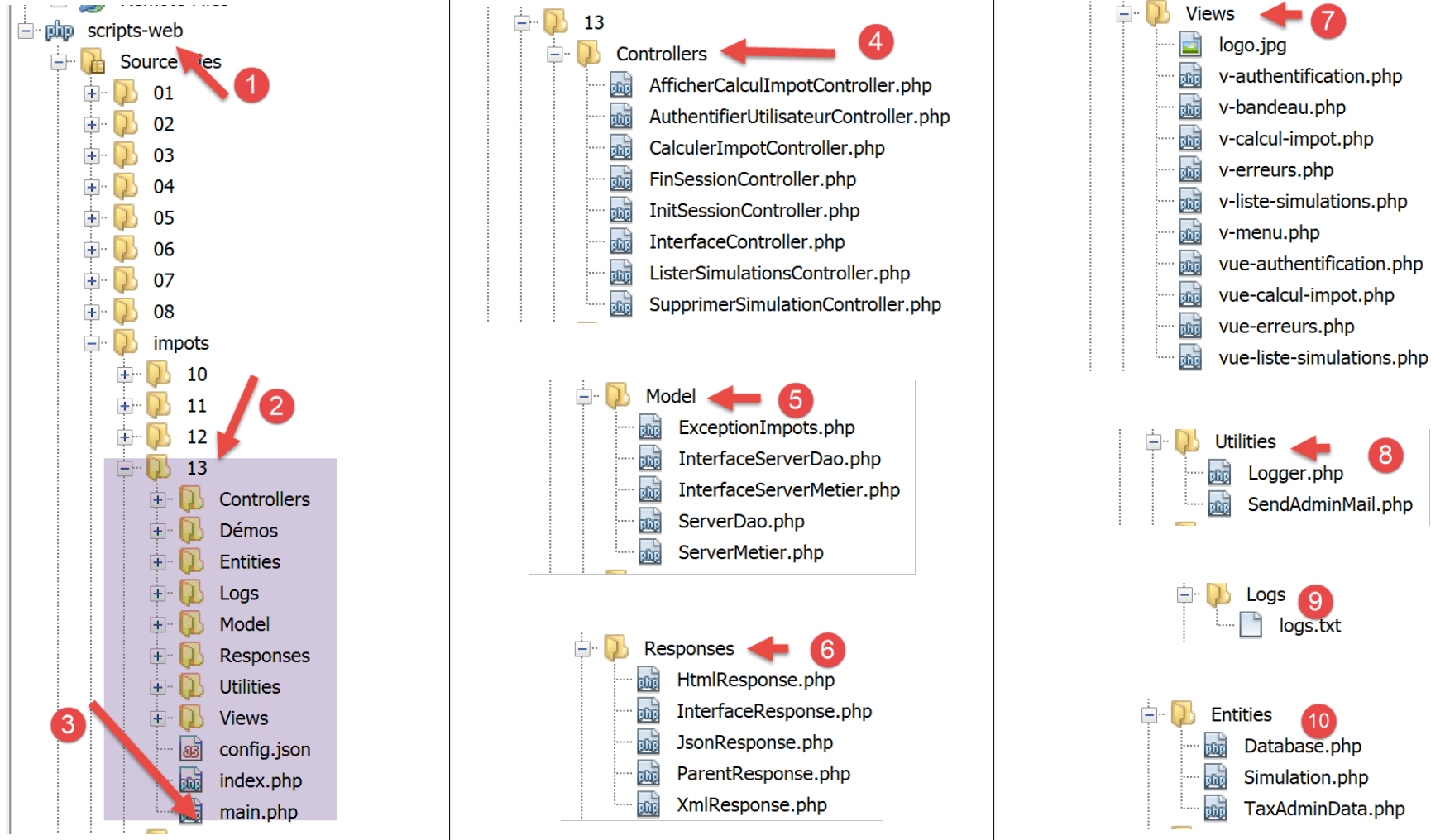This screenshot has height=840, width=1445.
Task: Click the config.json file icon
Action: point(191,749)
